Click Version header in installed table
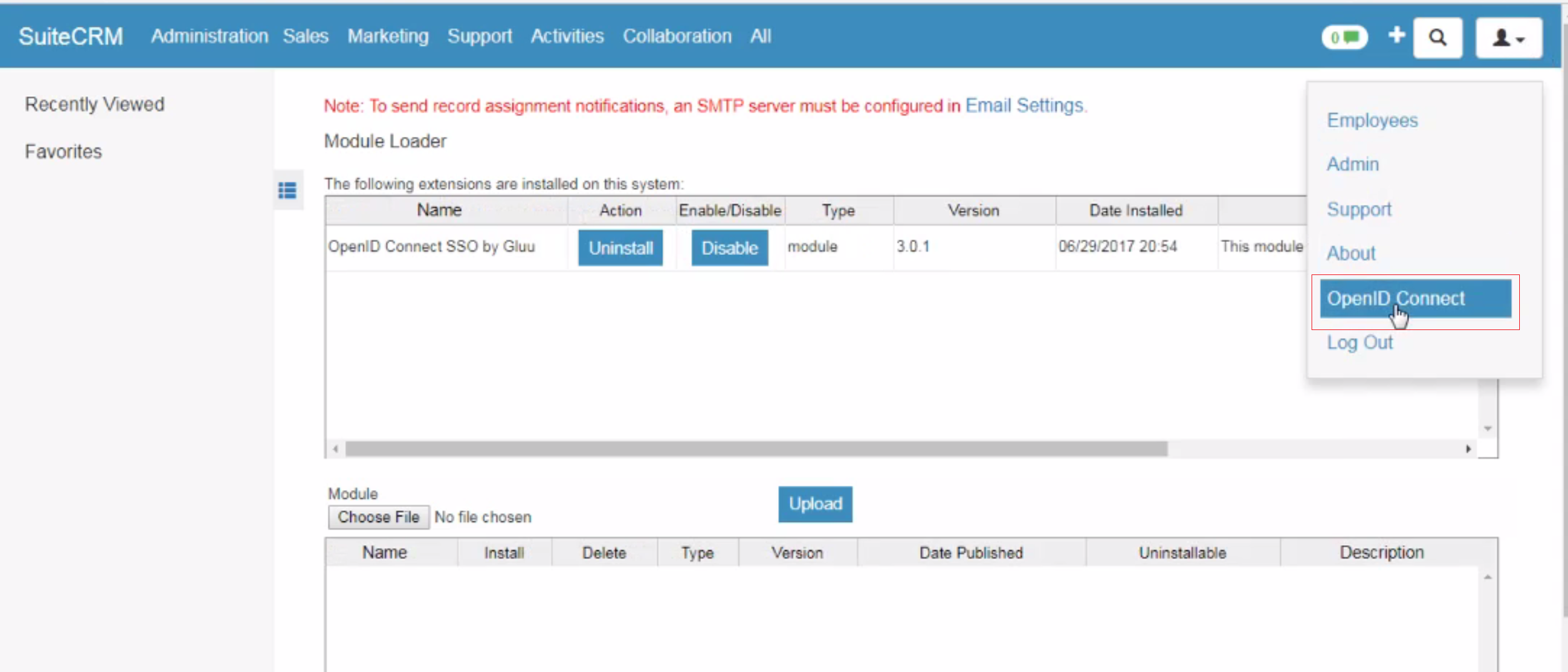 (x=973, y=211)
